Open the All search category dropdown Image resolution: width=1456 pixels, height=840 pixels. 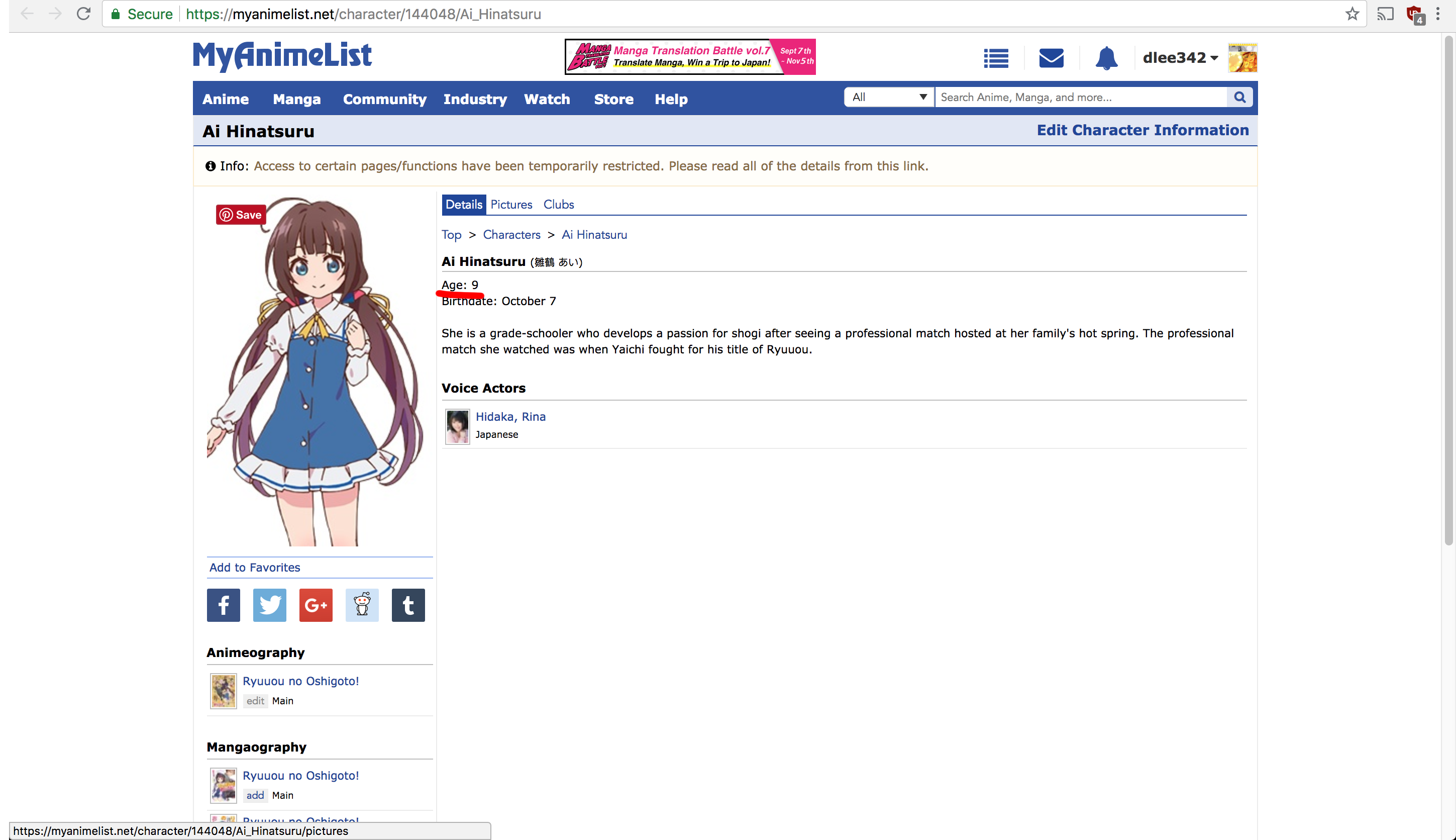point(889,97)
